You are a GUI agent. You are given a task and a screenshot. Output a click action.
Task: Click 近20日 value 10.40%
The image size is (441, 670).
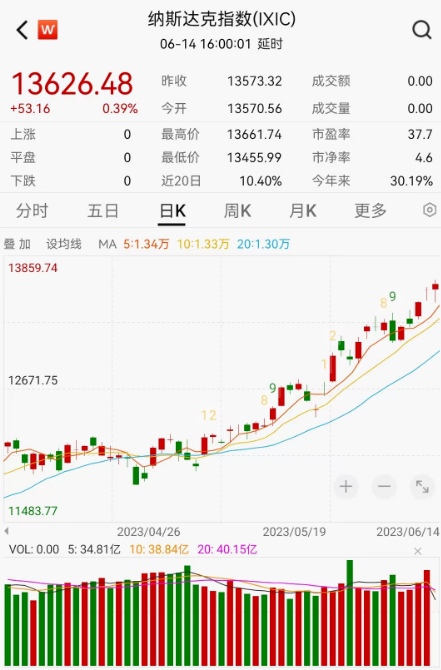260,181
